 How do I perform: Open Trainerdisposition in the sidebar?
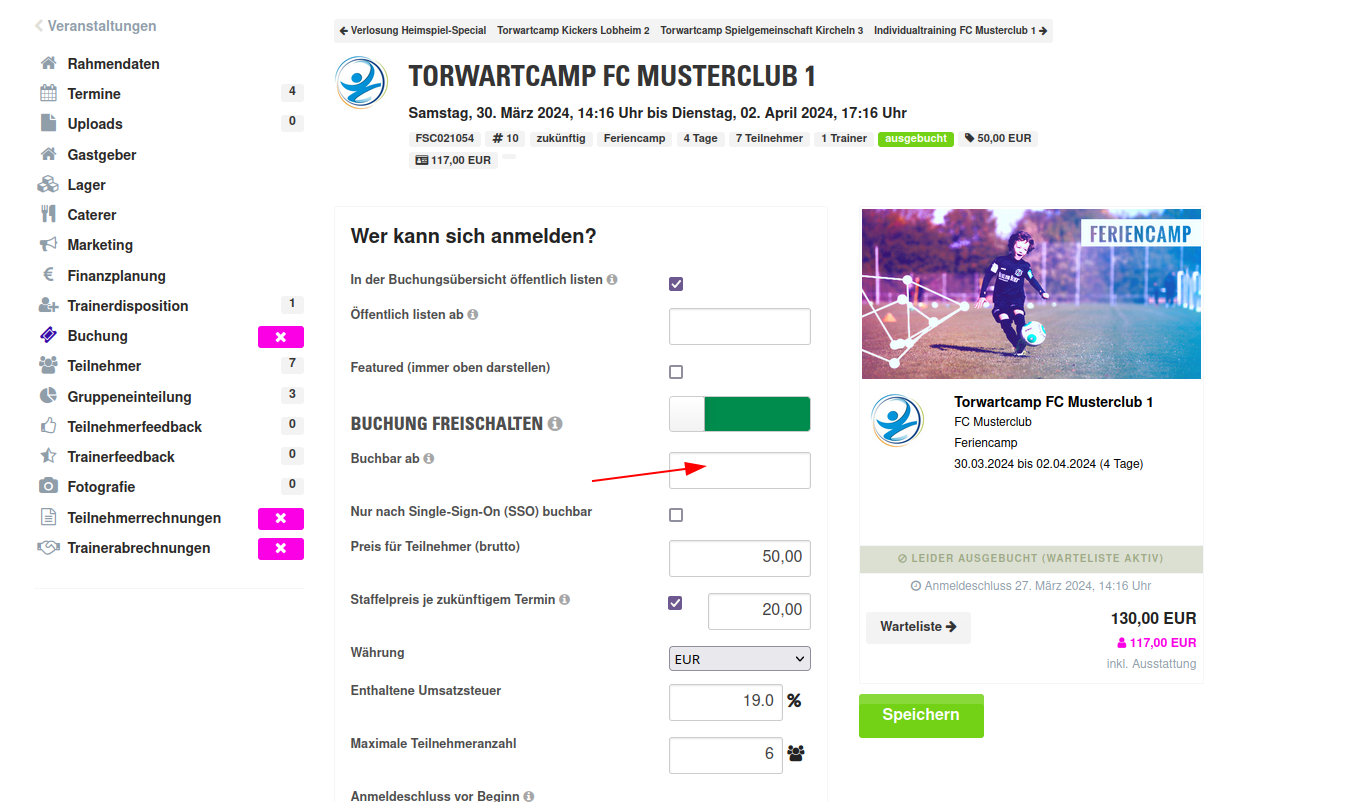coord(128,306)
